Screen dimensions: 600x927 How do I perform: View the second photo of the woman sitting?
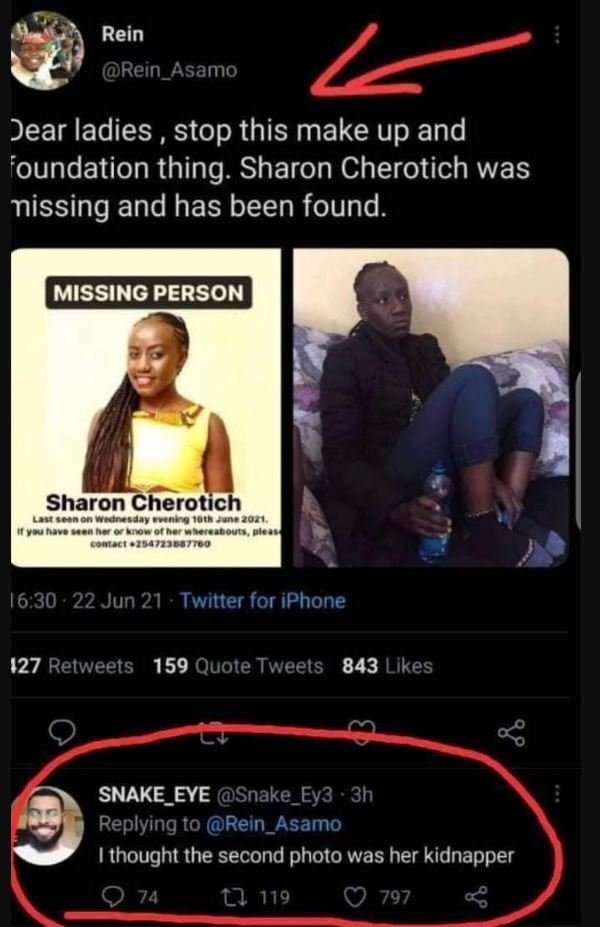pyautogui.click(x=431, y=408)
